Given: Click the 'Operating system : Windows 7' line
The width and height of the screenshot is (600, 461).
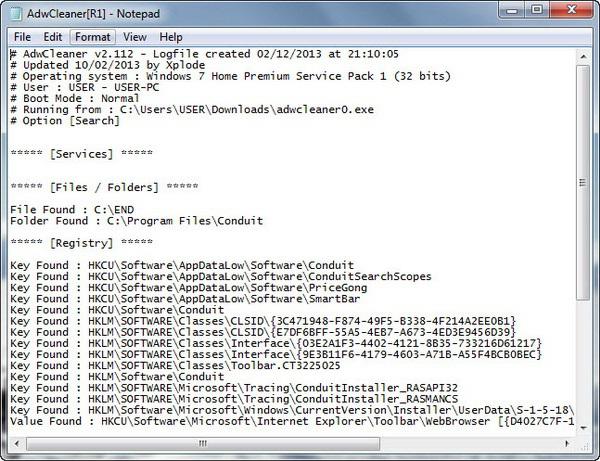Looking at the screenshot, I should click(x=231, y=76).
